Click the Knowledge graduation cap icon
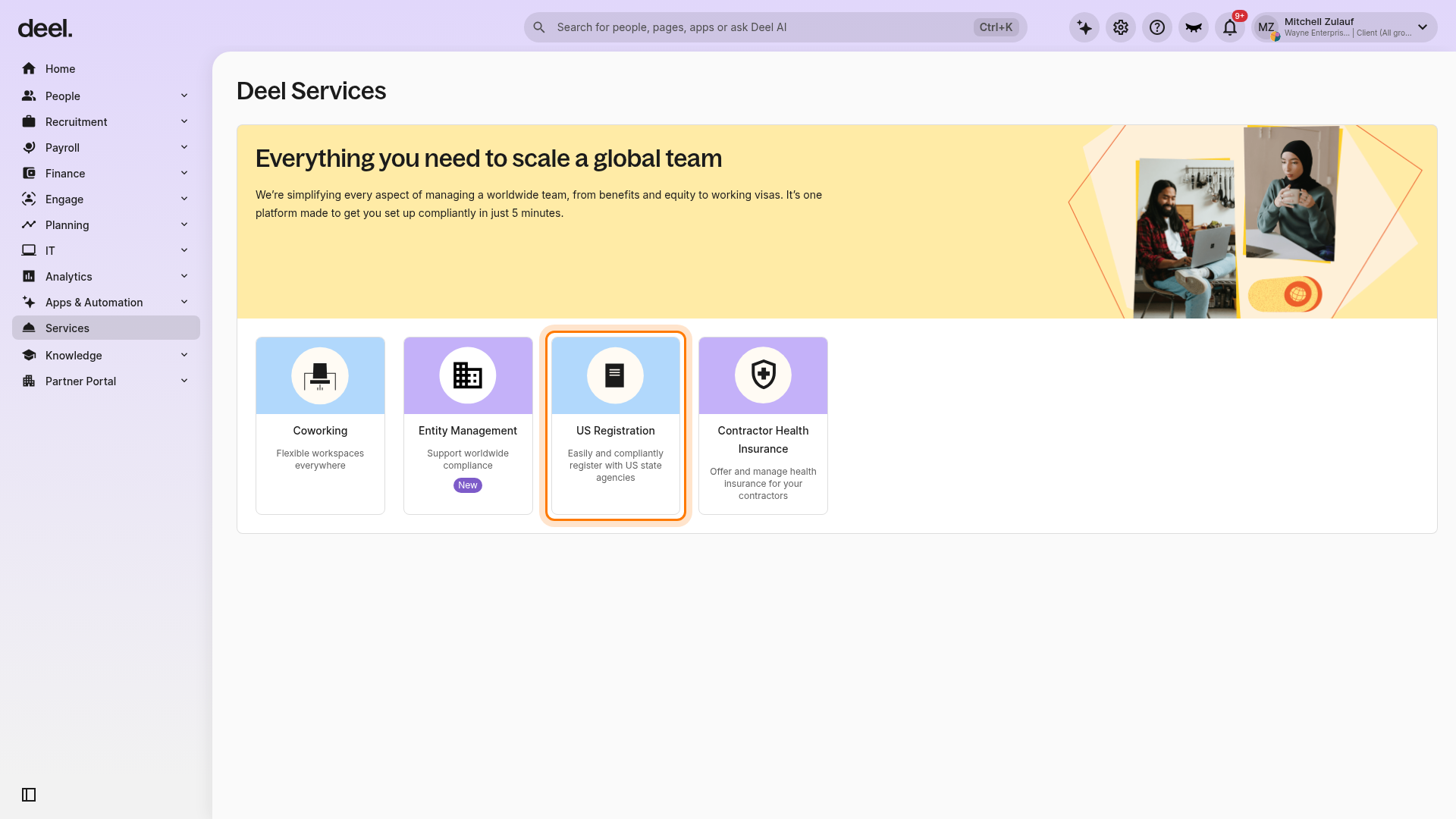Screen dimensions: 1456x819 coord(29,356)
